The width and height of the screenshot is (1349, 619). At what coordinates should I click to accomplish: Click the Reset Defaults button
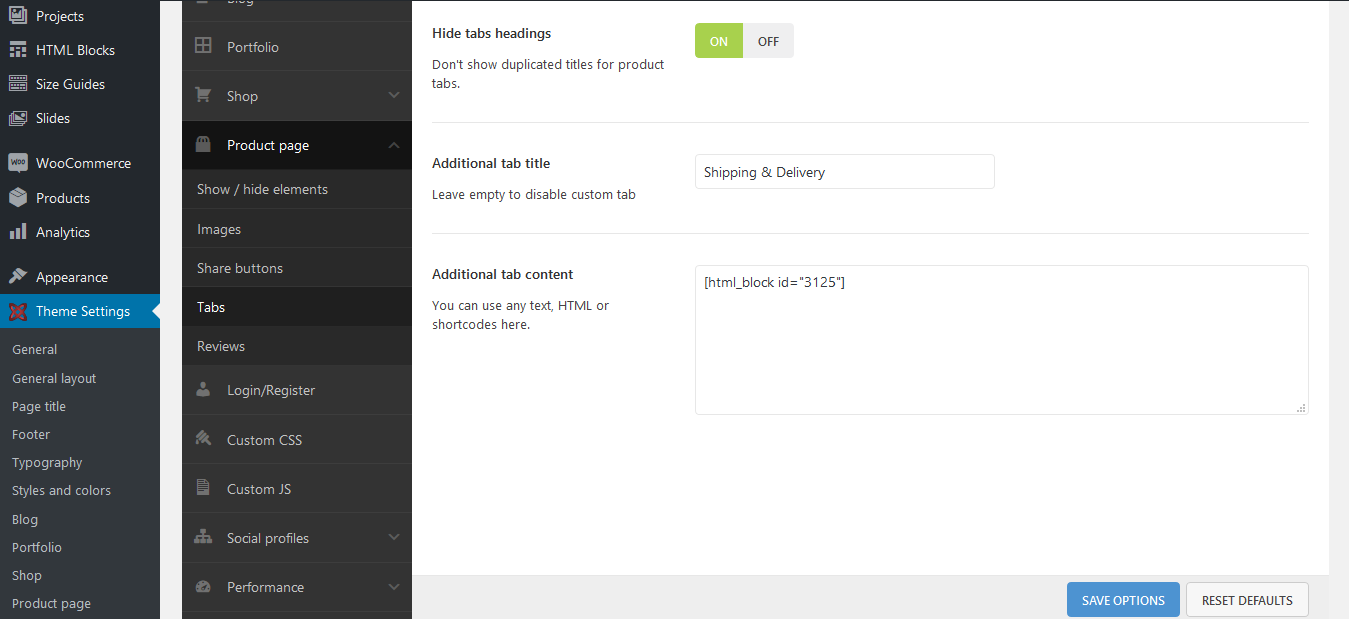point(1247,600)
